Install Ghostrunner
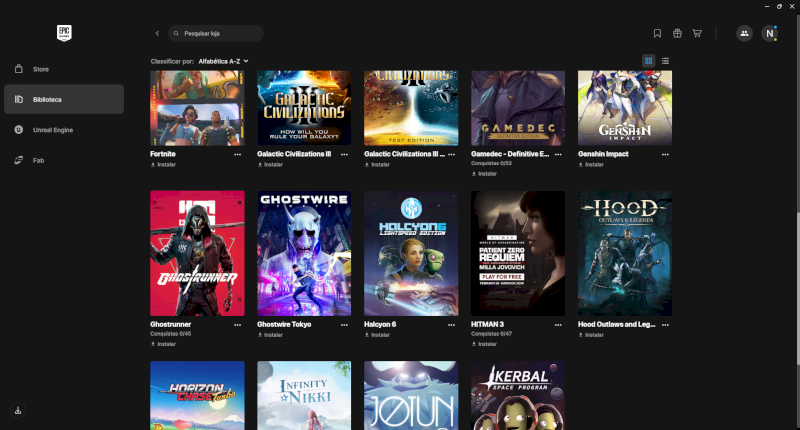 (163, 344)
